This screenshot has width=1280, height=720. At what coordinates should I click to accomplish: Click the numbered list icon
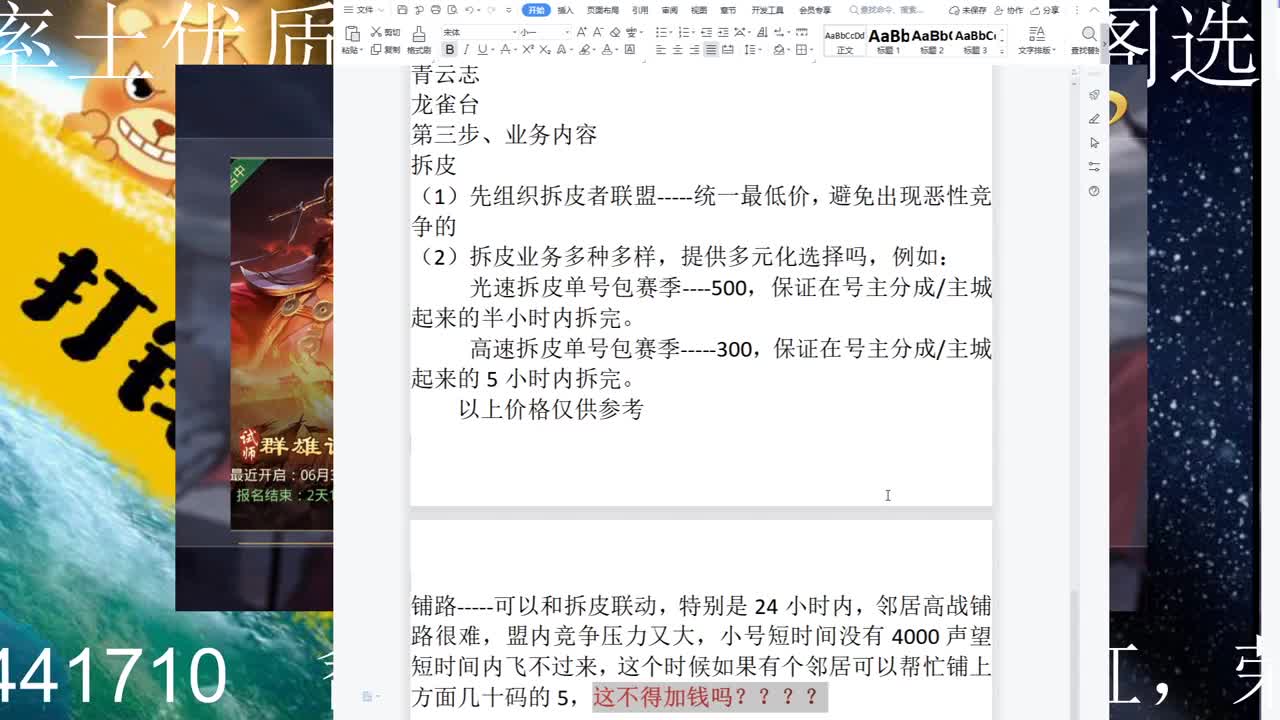click(x=684, y=32)
